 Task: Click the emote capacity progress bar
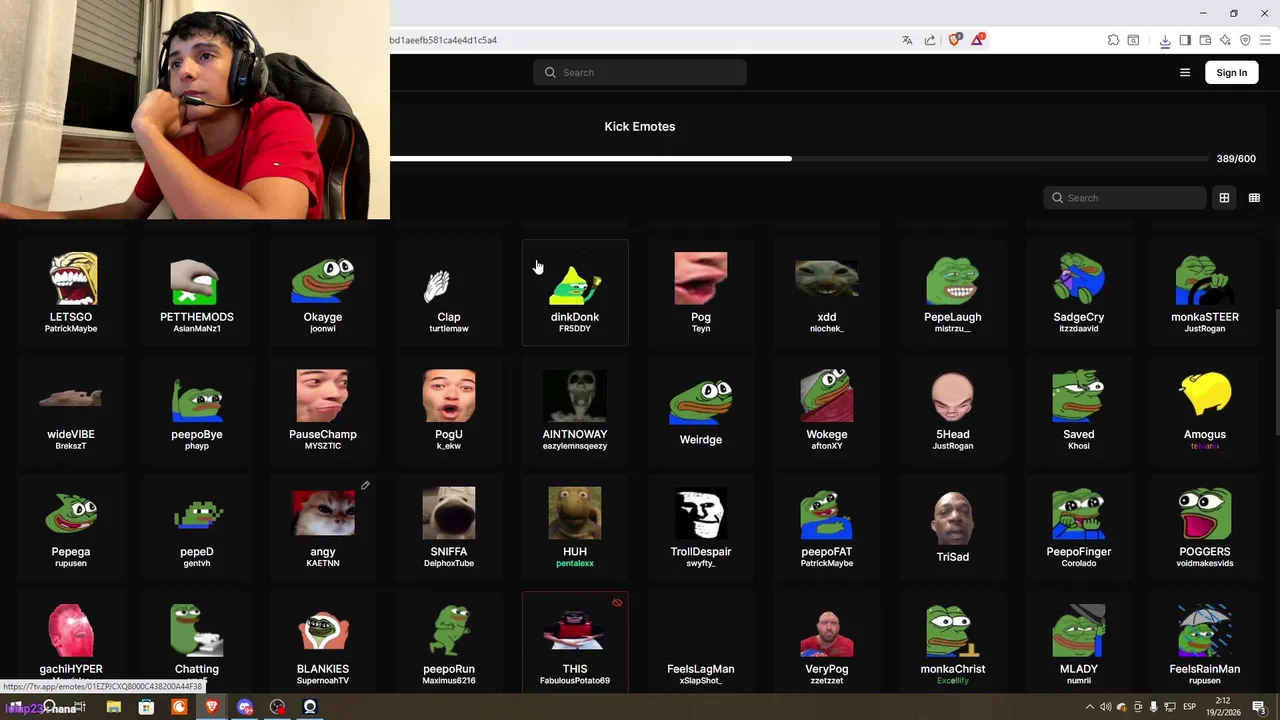click(798, 159)
